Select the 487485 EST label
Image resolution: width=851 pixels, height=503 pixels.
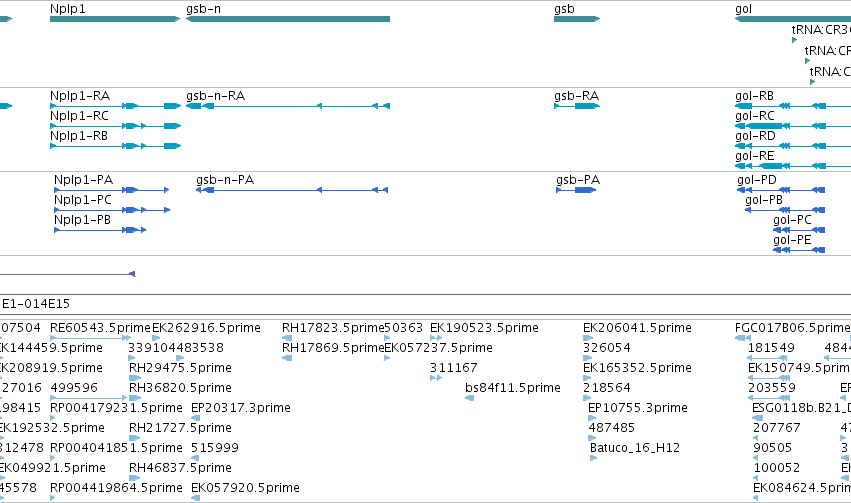[612, 428]
